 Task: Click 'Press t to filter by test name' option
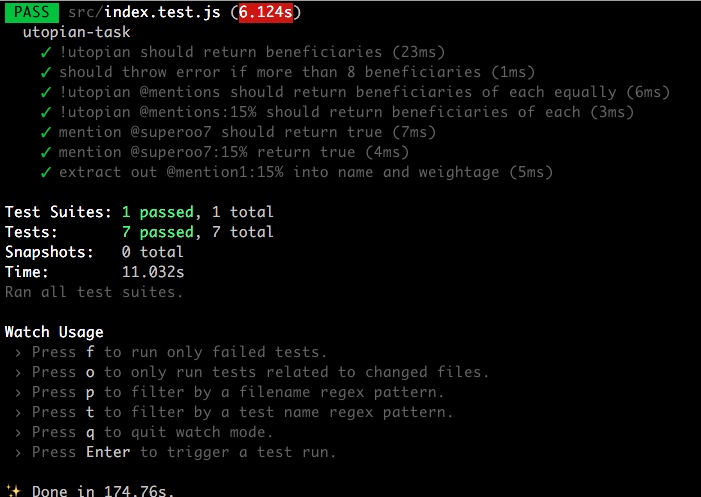(x=242, y=412)
